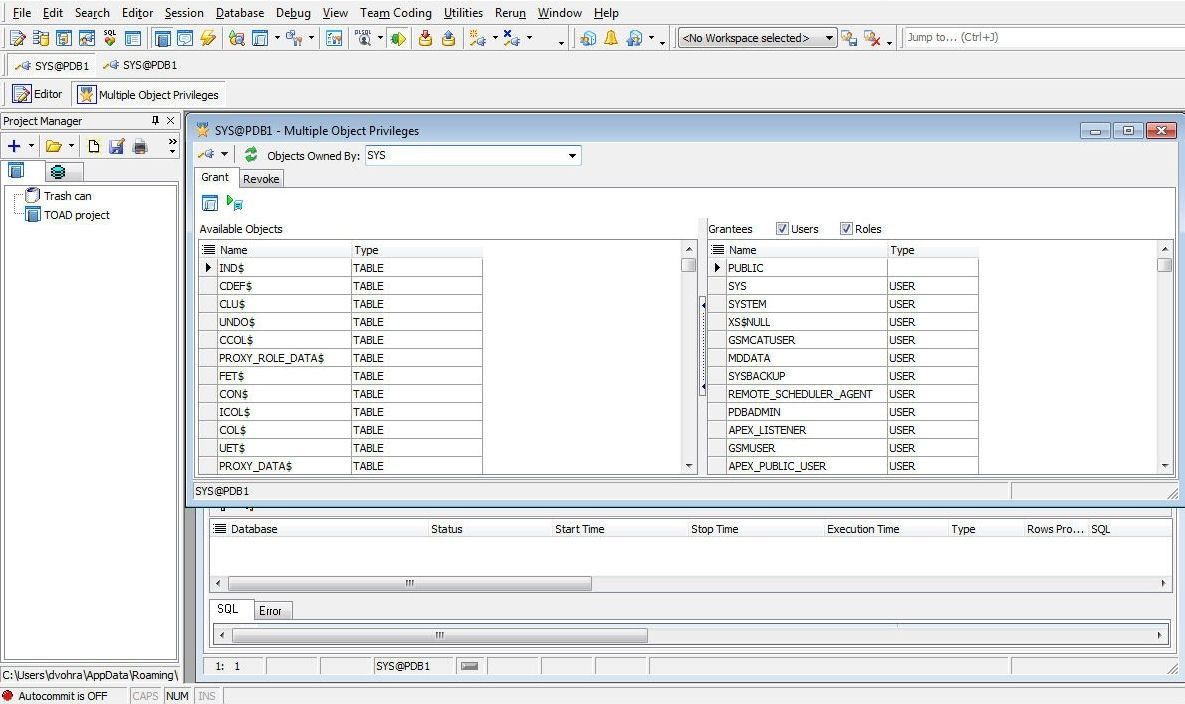Click the history grid horizontal scrollbar thumb

click(x=410, y=583)
